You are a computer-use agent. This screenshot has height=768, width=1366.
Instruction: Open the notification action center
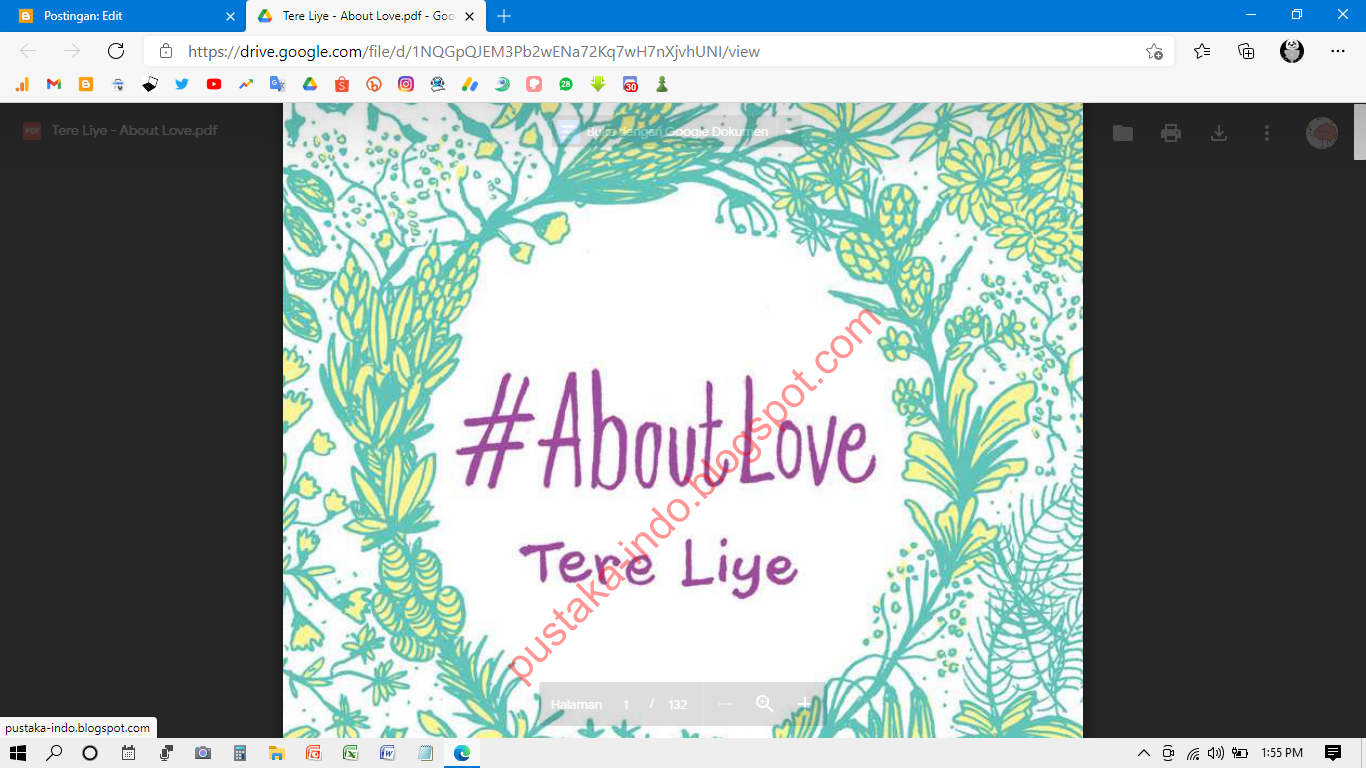(1332, 753)
